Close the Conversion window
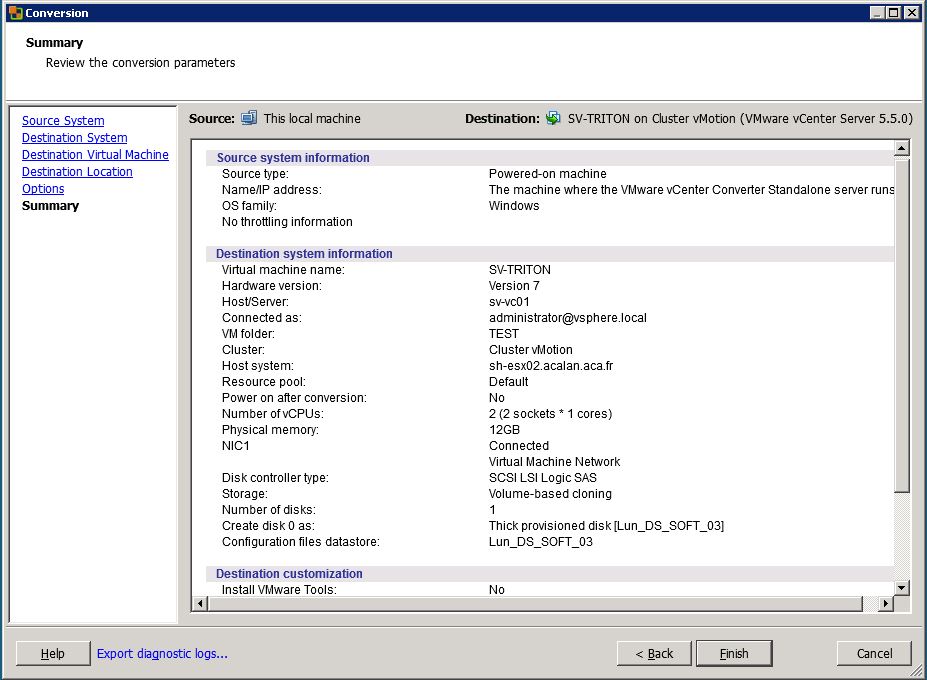The width and height of the screenshot is (927, 680). (912, 12)
